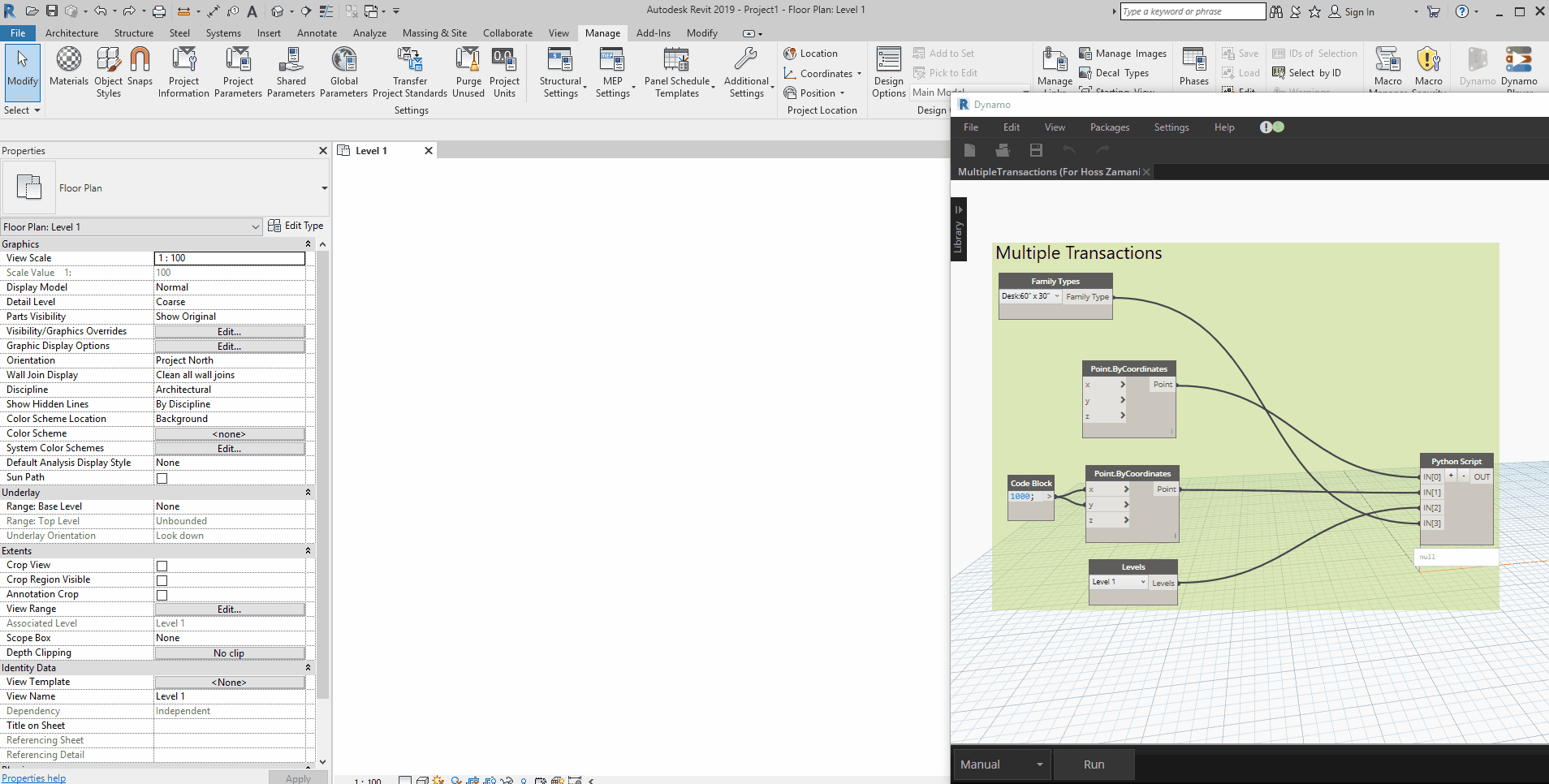Click the Dynamo save icon

pos(1036,150)
